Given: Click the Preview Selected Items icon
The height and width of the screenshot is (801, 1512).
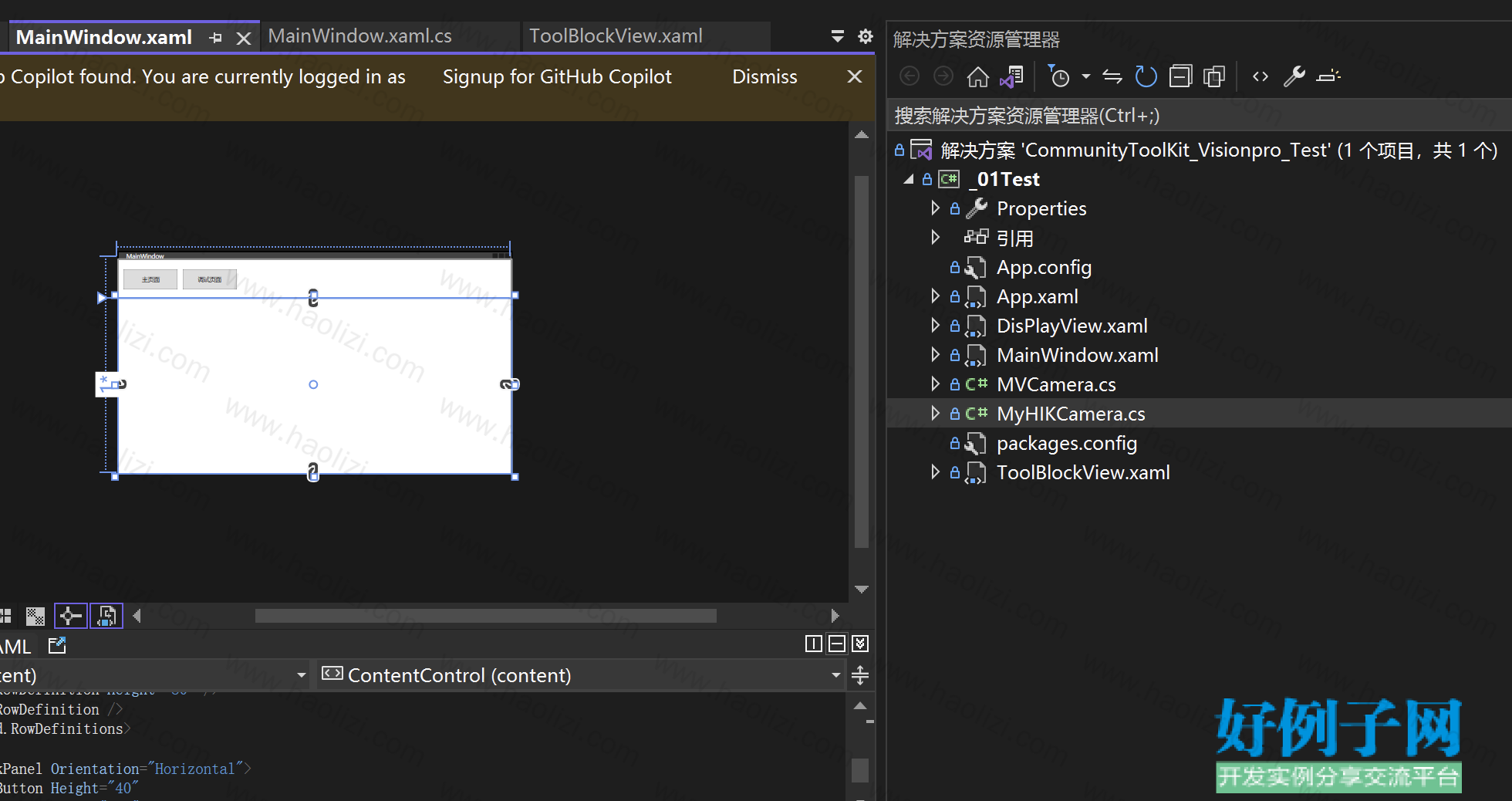Looking at the screenshot, I should click(x=1328, y=76).
